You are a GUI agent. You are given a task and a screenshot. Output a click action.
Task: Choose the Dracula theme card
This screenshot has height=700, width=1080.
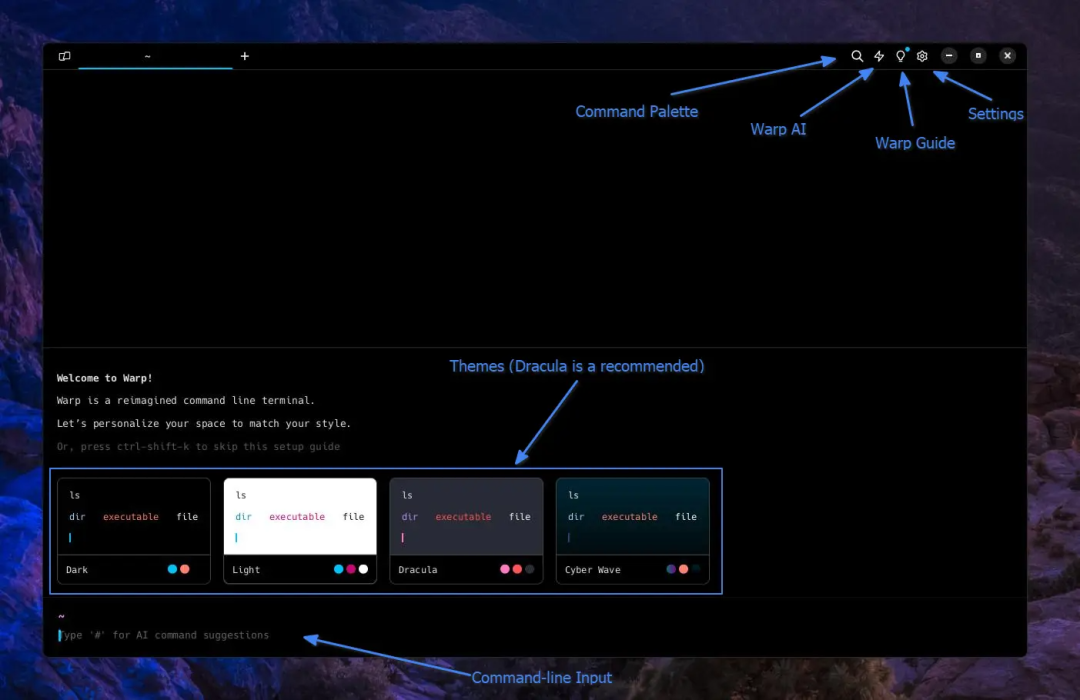pyautogui.click(x=466, y=531)
